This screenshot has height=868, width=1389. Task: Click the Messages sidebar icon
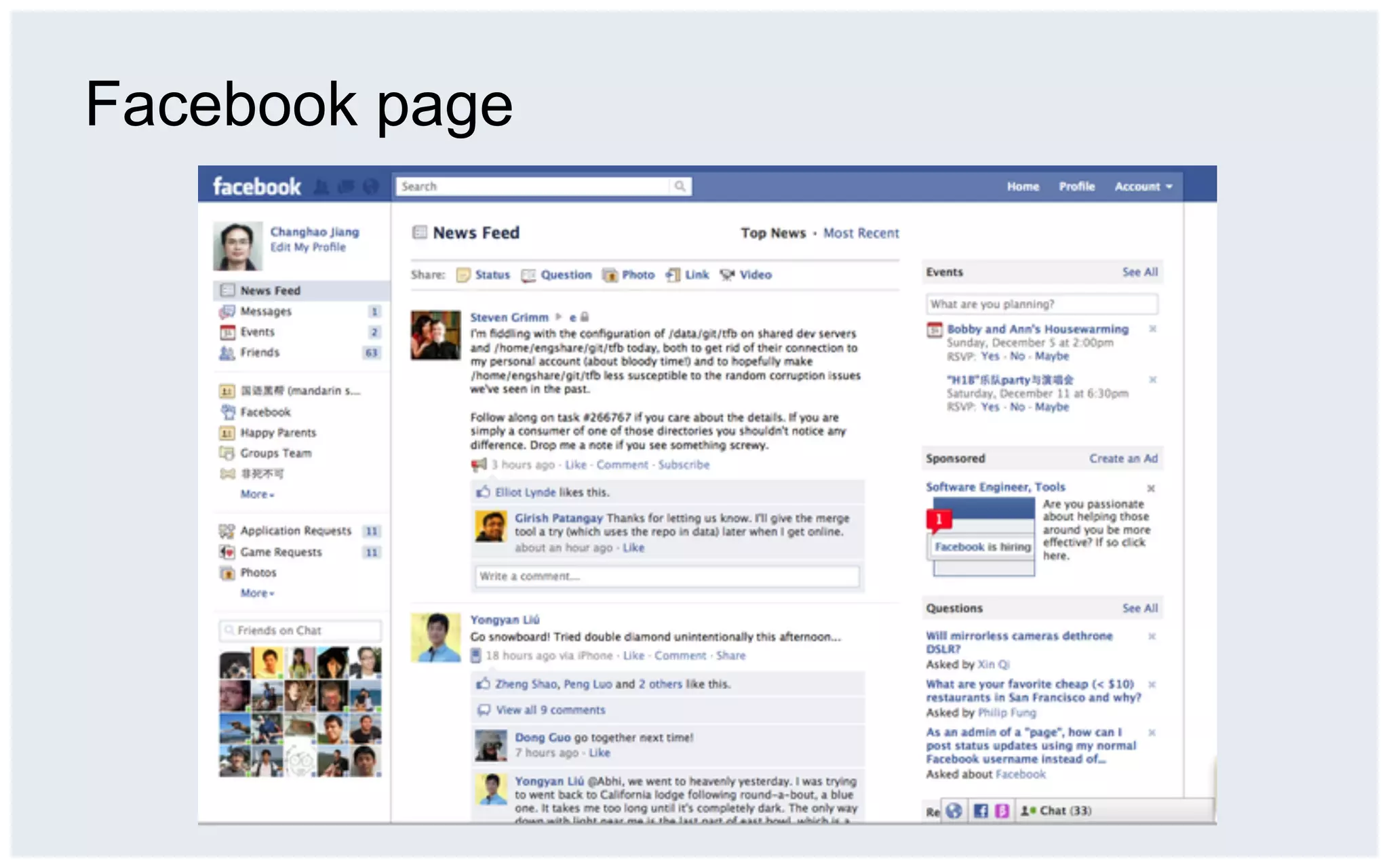click(x=227, y=311)
